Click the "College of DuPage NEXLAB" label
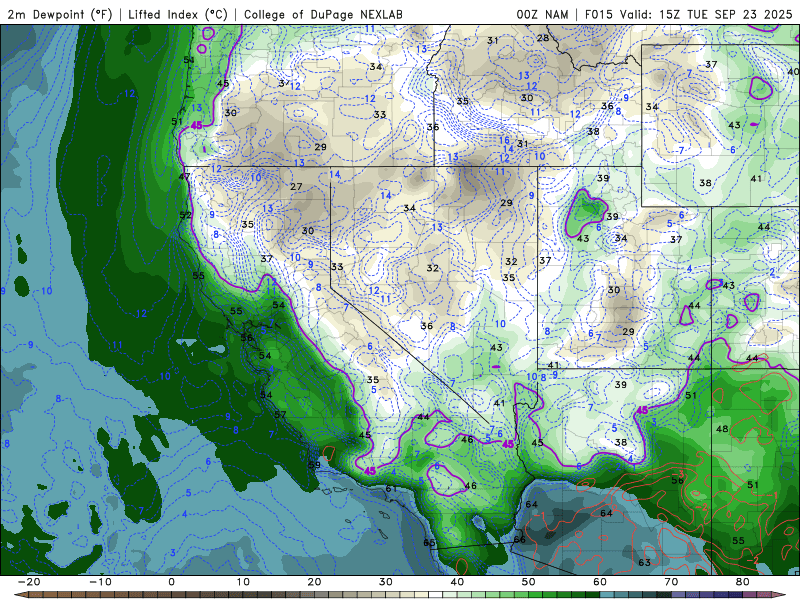Image resolution: width=800 pixels, height=600 pixels. [323, 14]
